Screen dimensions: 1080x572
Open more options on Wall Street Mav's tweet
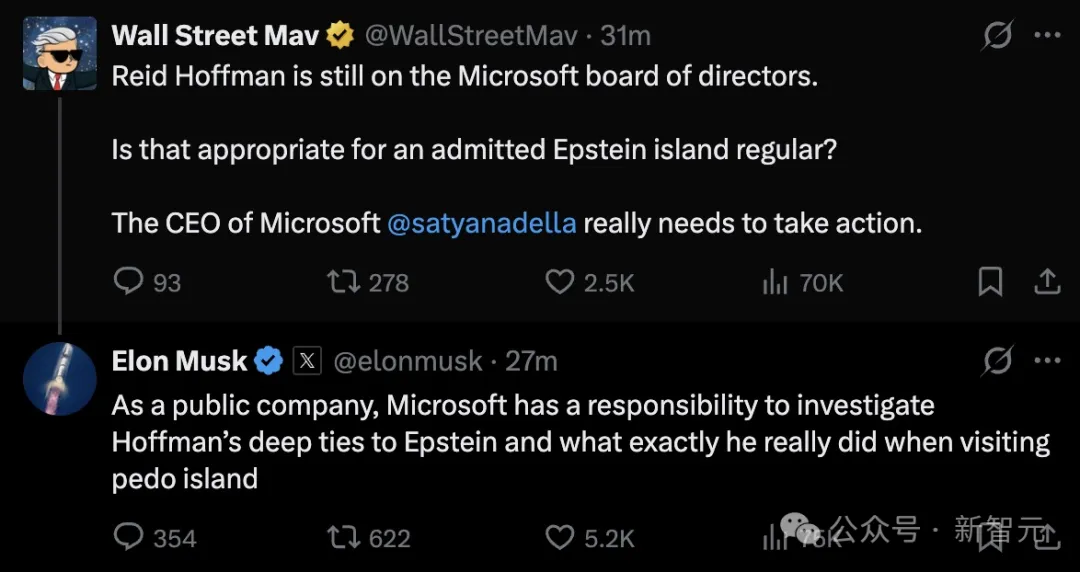coord(1047,35)
